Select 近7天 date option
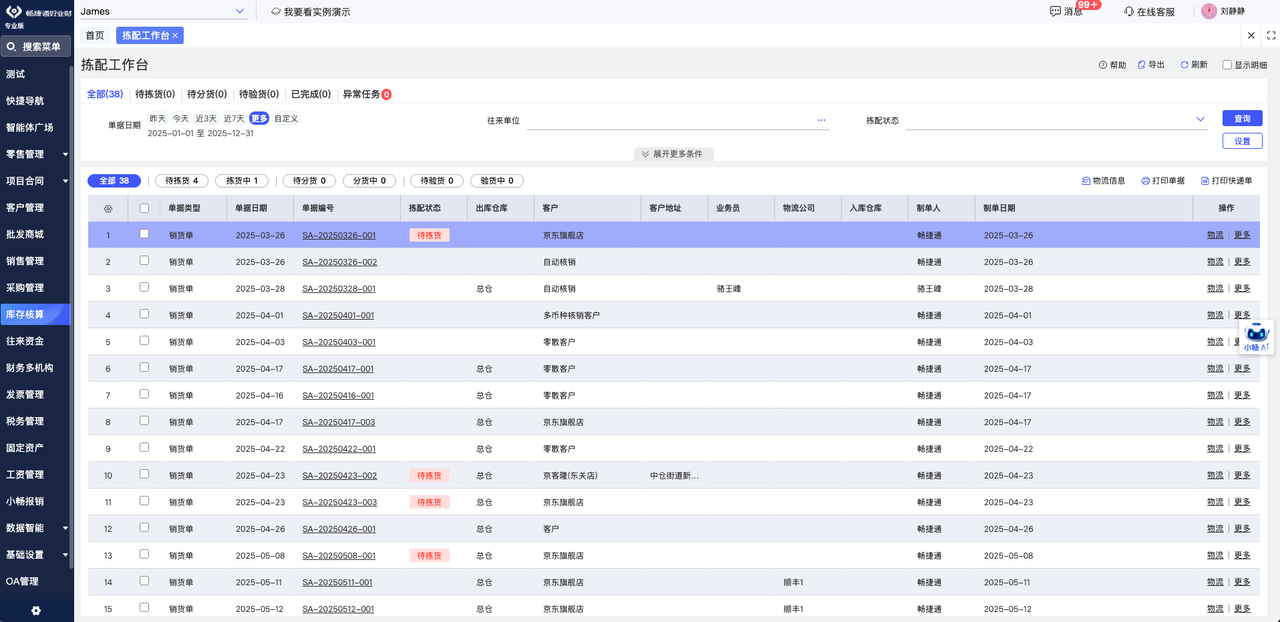Viewport: 1280px width, 622px height. [x=233, y=118]
